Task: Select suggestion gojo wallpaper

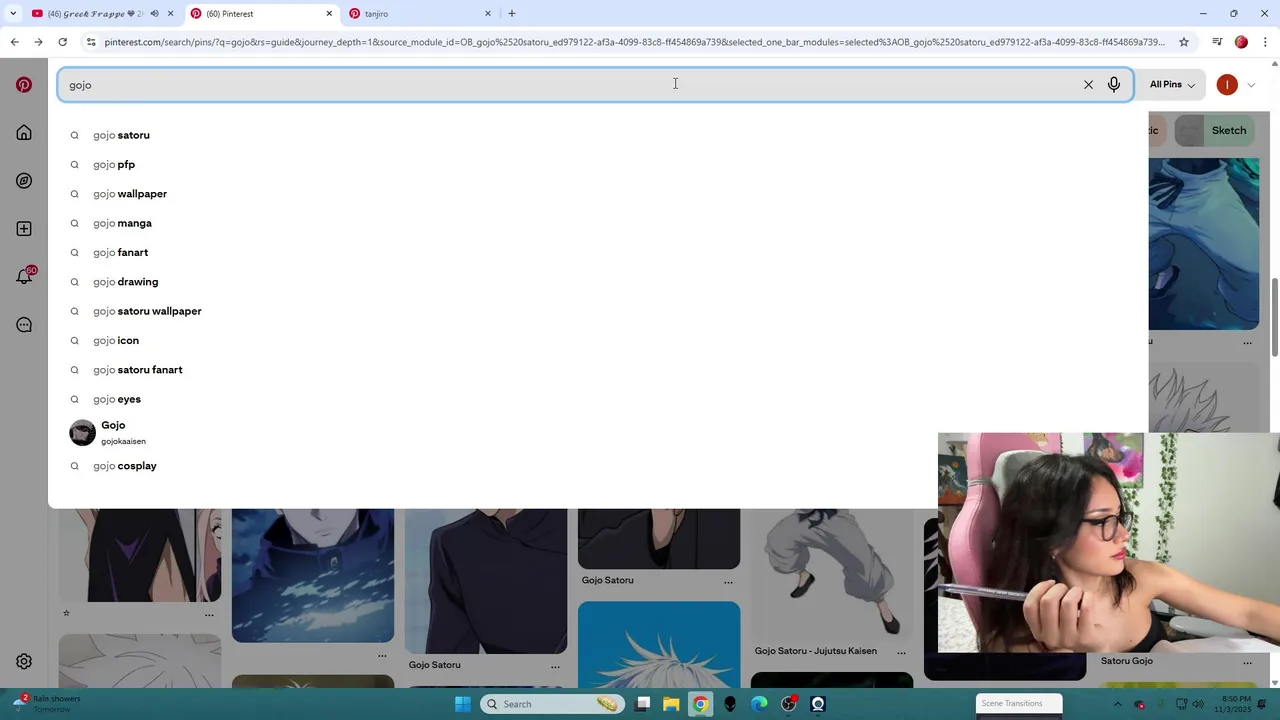Action: (x=130, y=194)
